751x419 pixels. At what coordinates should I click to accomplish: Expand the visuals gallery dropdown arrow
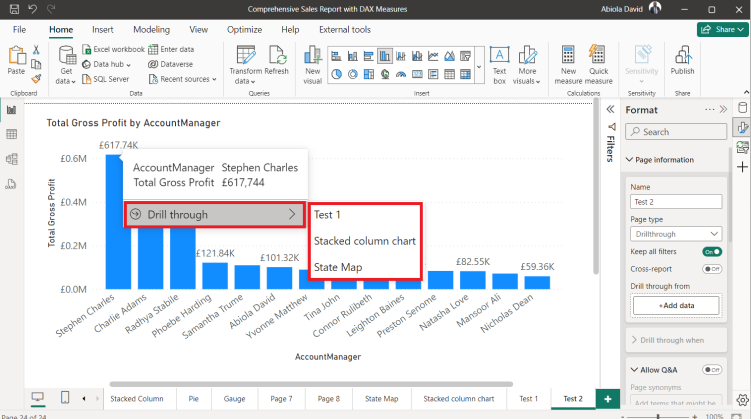point(479,66)
